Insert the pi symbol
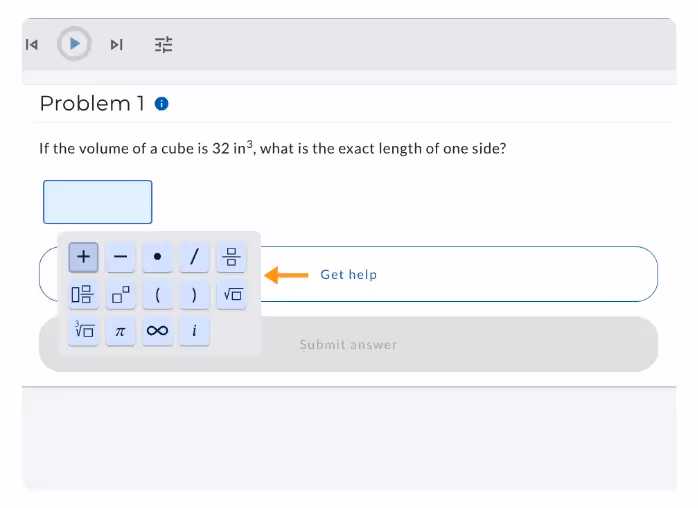The height and width of the screenshot is (508, 698). point(120,331)
